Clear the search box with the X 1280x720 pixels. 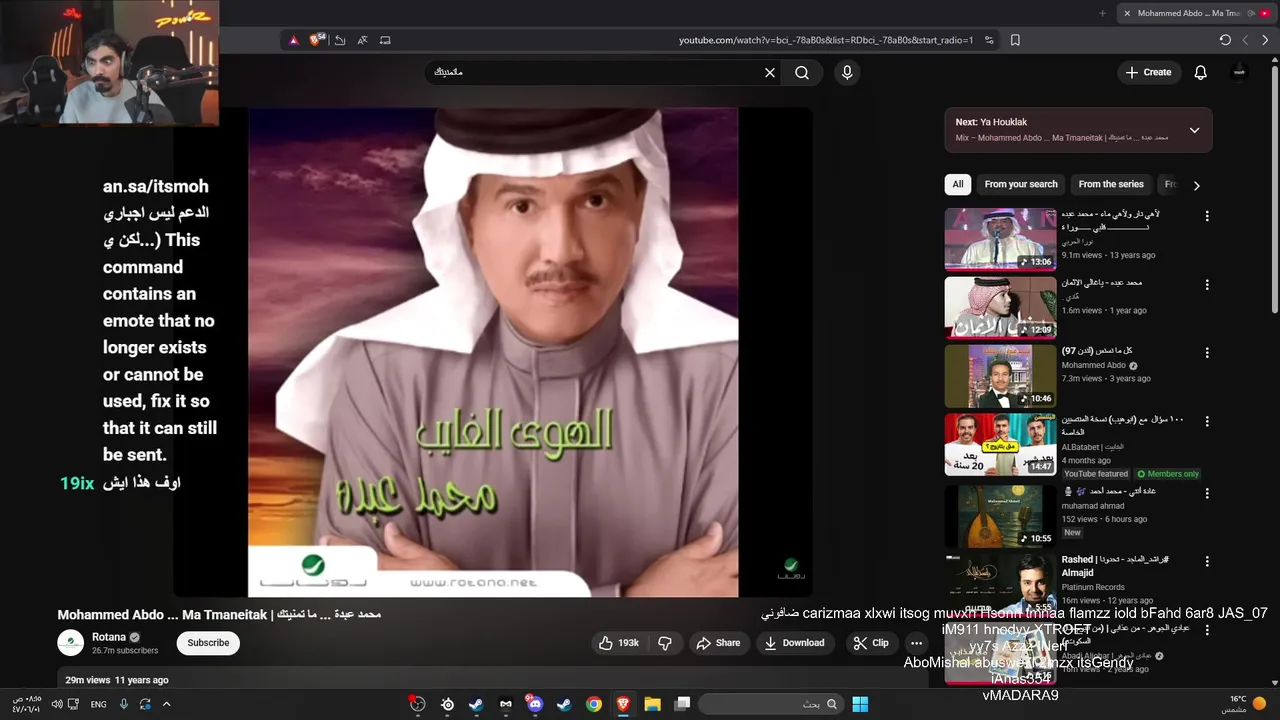coord(770,73)
